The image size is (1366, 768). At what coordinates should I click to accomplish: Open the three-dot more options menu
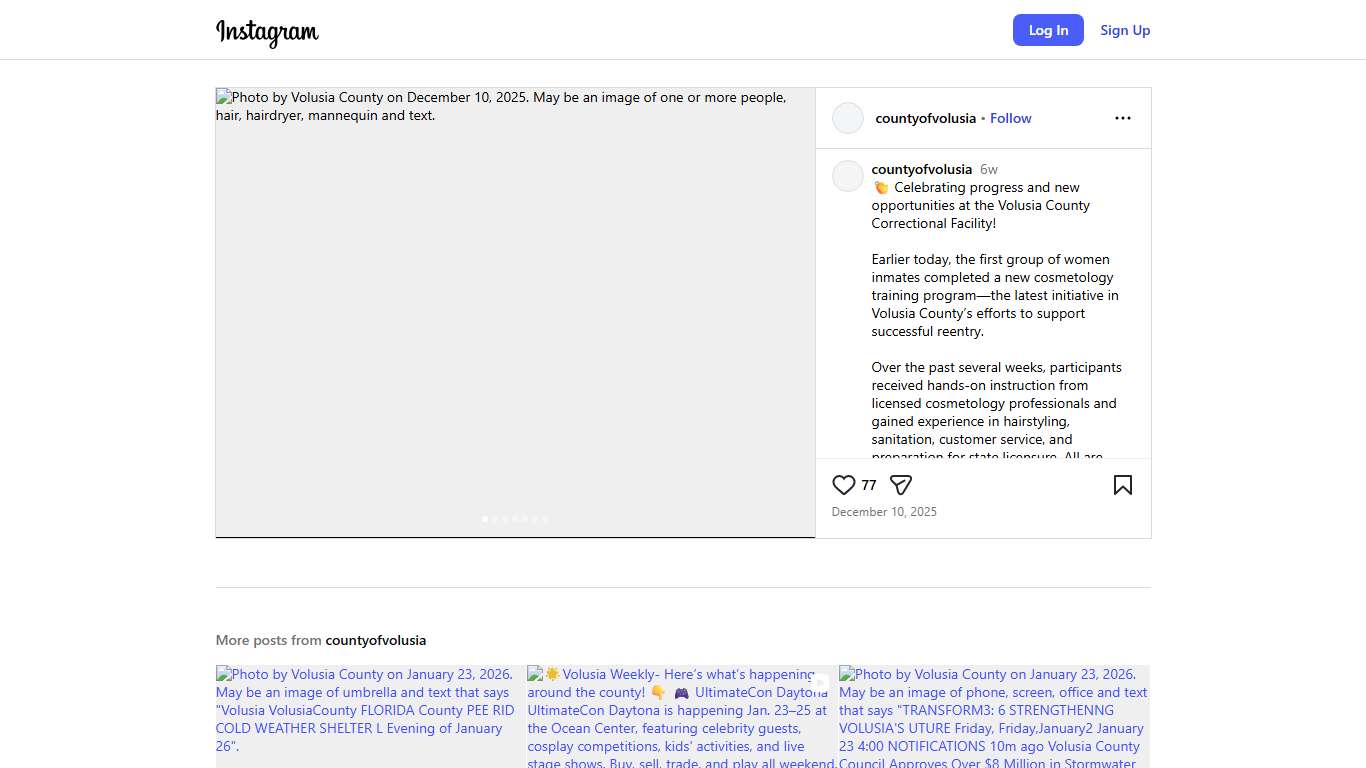pos(1122,118)
